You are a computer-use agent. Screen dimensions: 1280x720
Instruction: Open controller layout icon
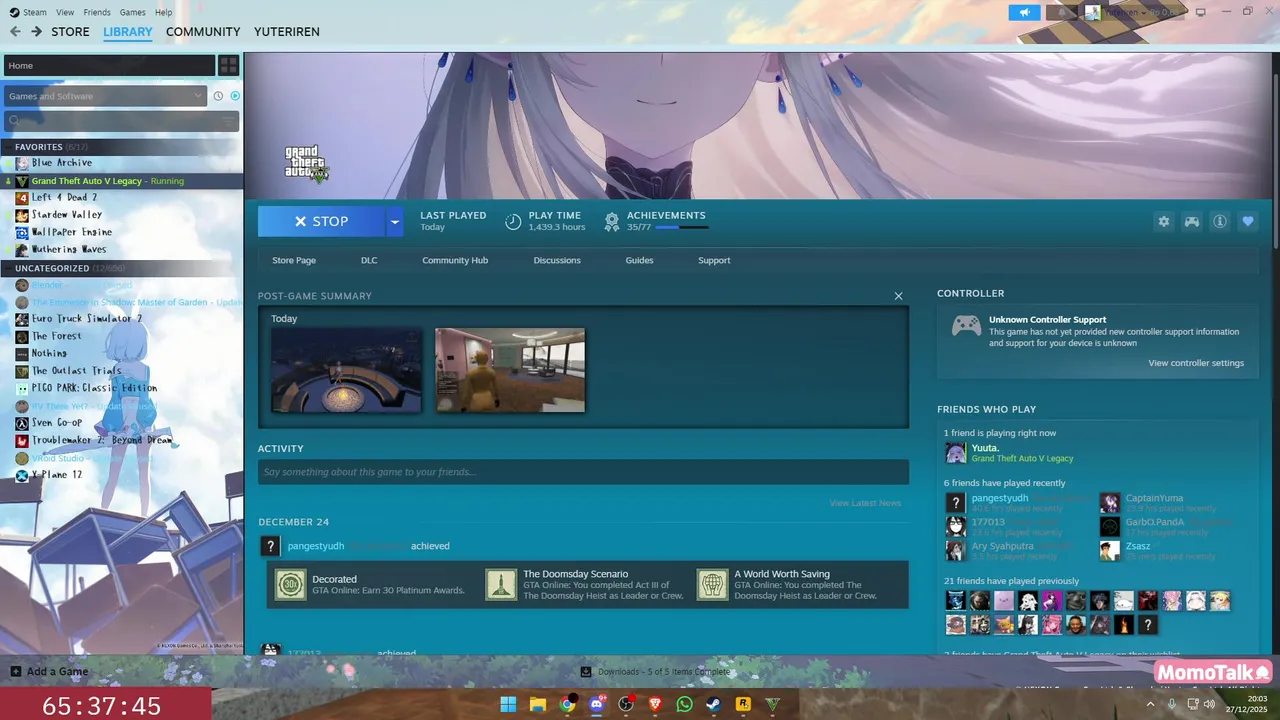[1191, 222]
